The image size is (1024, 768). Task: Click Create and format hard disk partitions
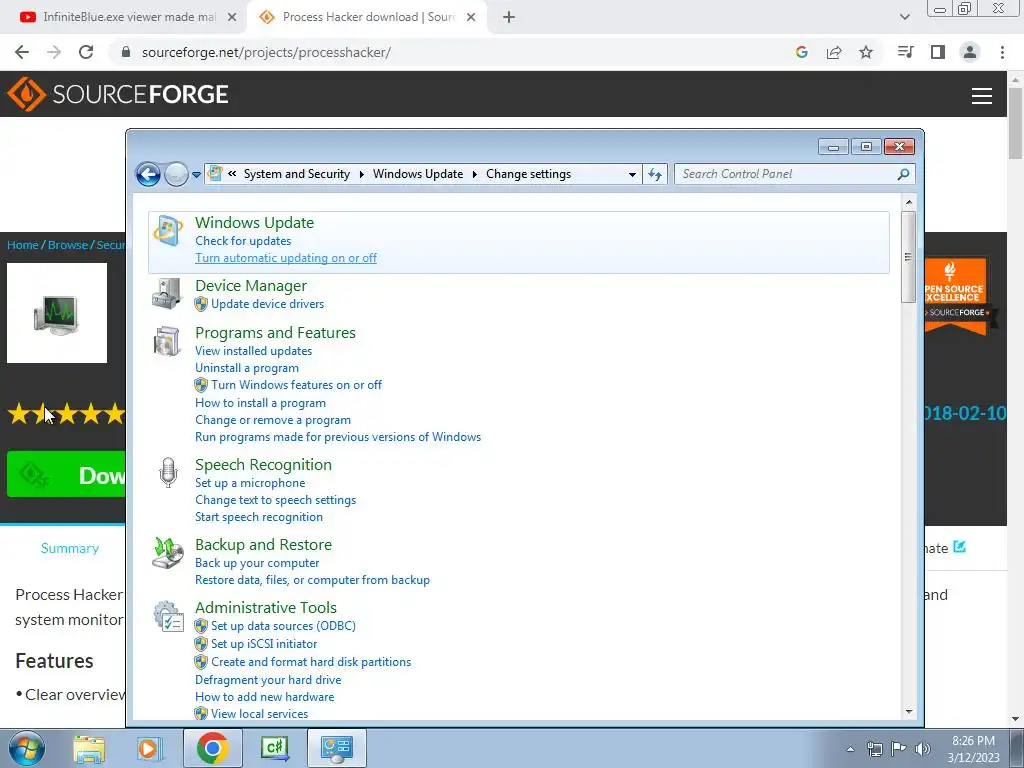pos(311,662)
